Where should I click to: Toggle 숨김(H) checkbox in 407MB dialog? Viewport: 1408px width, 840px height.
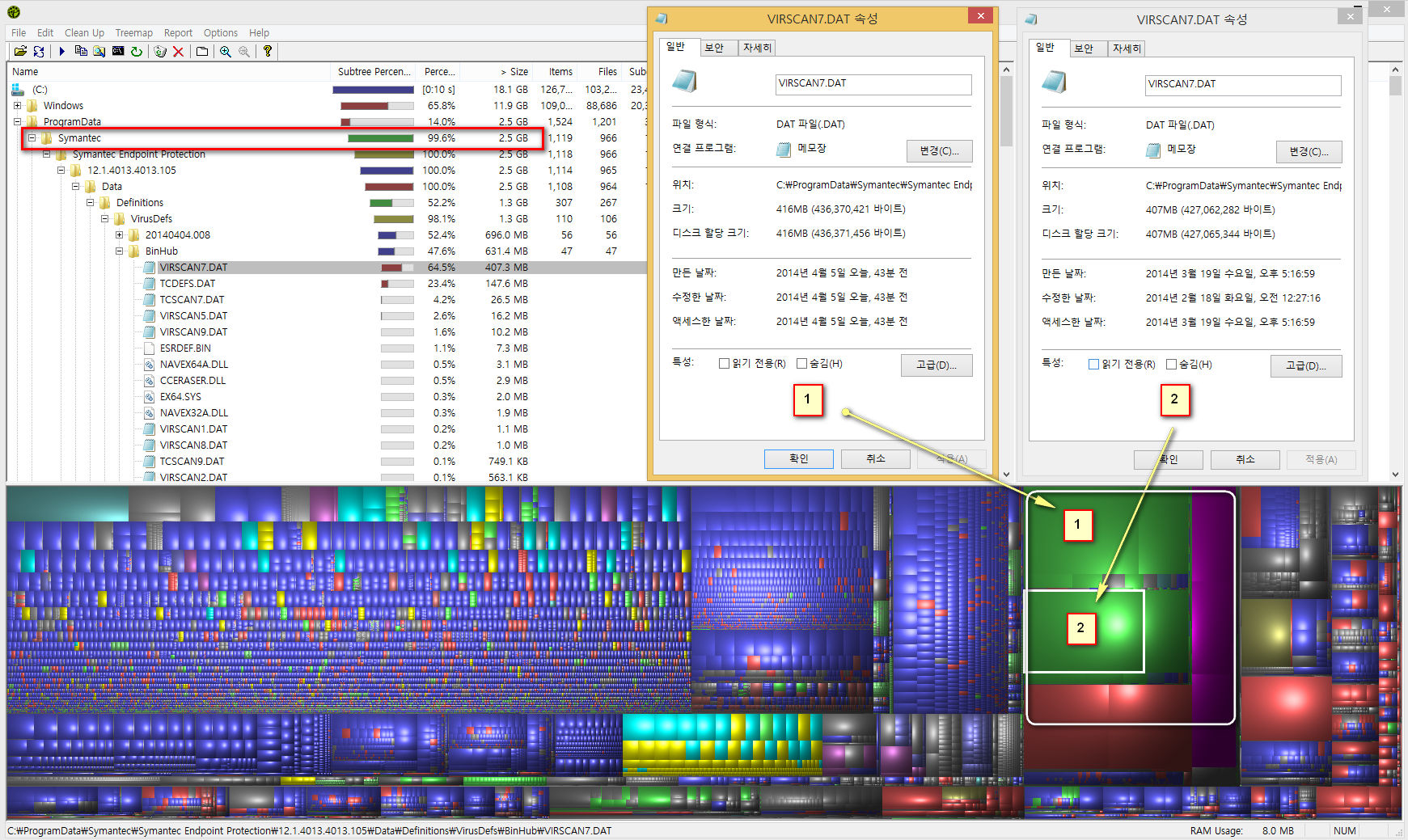pos(1171,365)
